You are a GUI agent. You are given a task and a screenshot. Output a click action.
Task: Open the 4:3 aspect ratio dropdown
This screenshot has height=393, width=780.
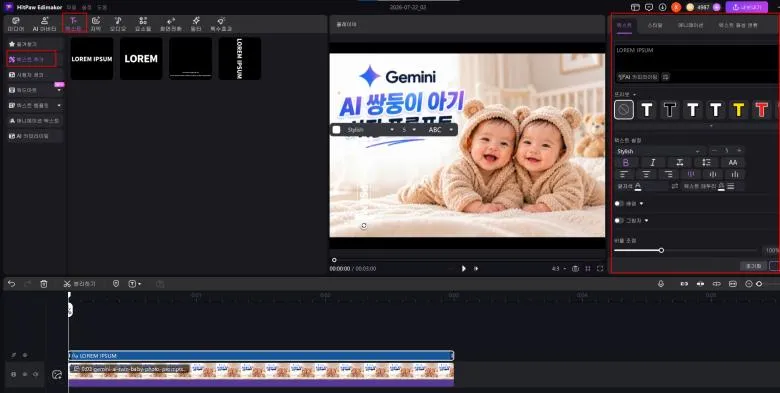click(x=559, y=269)
